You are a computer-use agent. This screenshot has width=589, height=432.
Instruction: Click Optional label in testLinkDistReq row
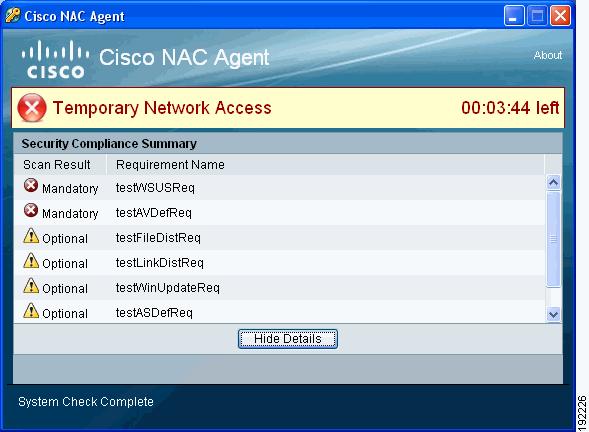pyautogui.click(x=65, y=264)
